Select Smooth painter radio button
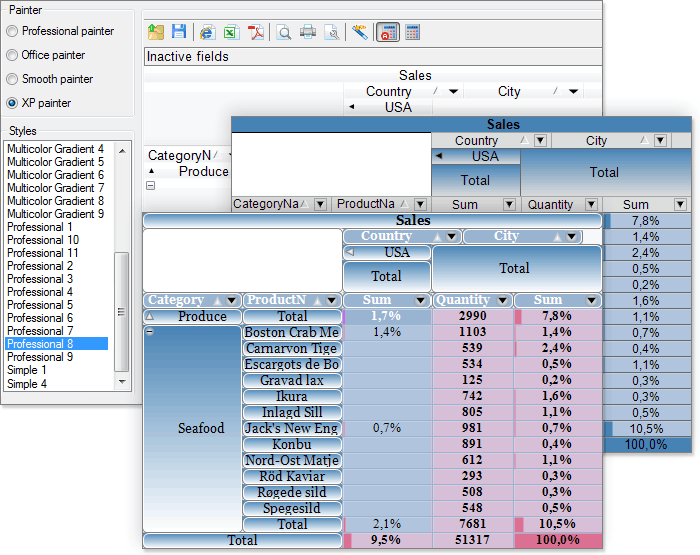 point(12,79)
